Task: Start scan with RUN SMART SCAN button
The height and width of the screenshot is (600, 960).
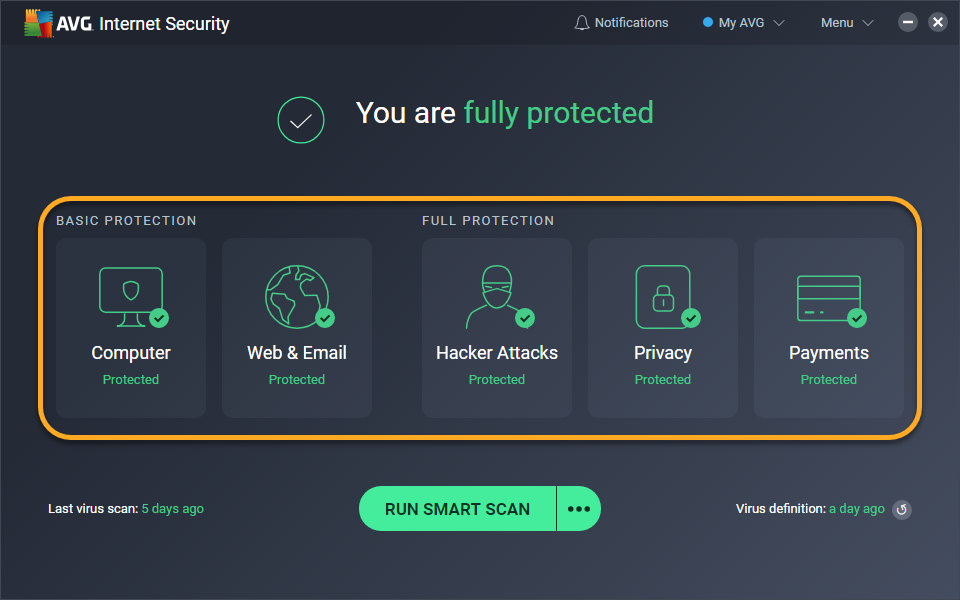Action: coord(457,509)
